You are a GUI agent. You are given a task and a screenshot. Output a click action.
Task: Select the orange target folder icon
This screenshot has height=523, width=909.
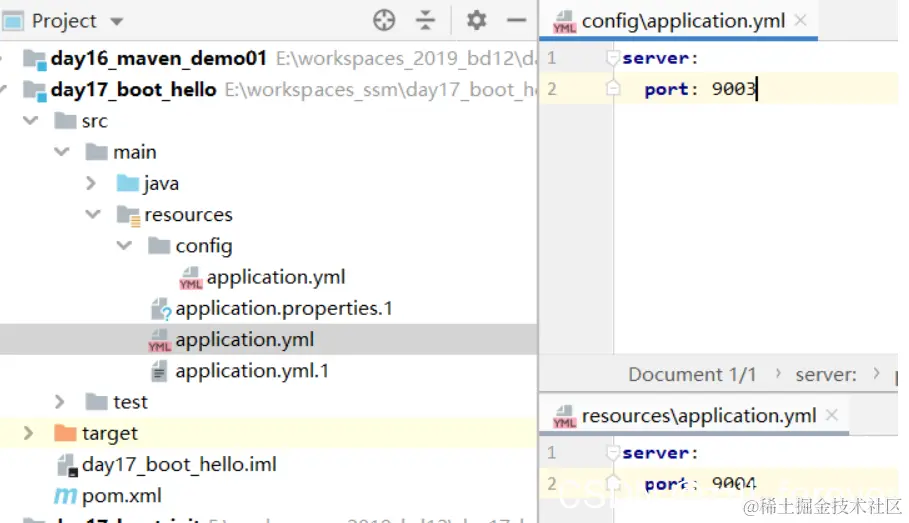click(x=65, y=433)
